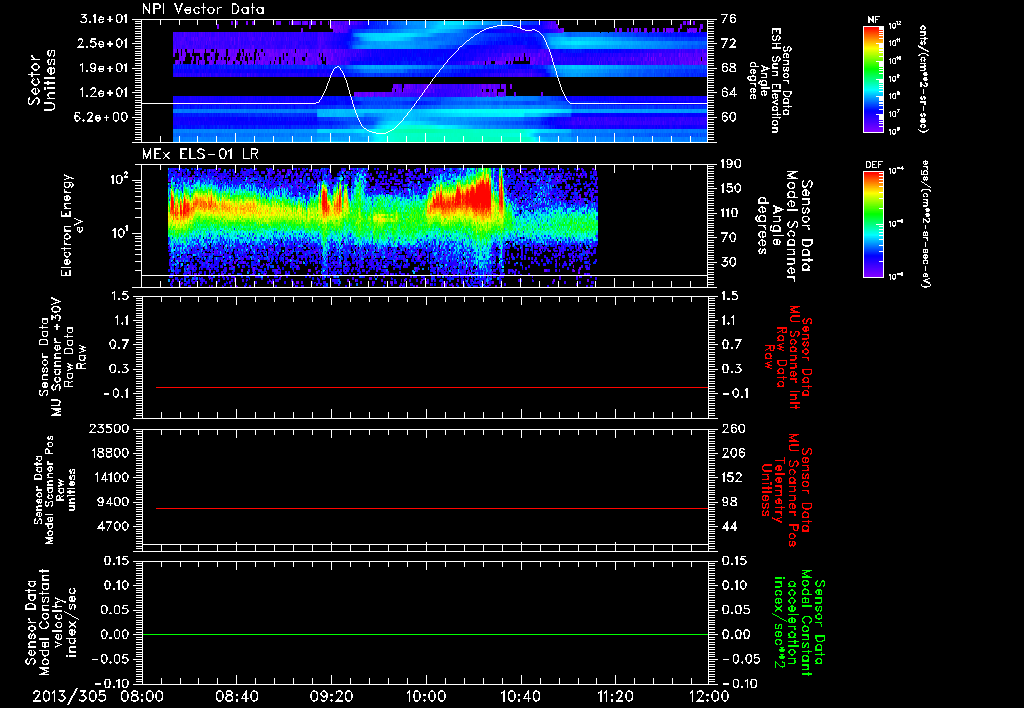1024x708 pixels.
Task: Click the '2013/305 08:00' start time label
Action: pyautogui.click(x=98, y=697)
